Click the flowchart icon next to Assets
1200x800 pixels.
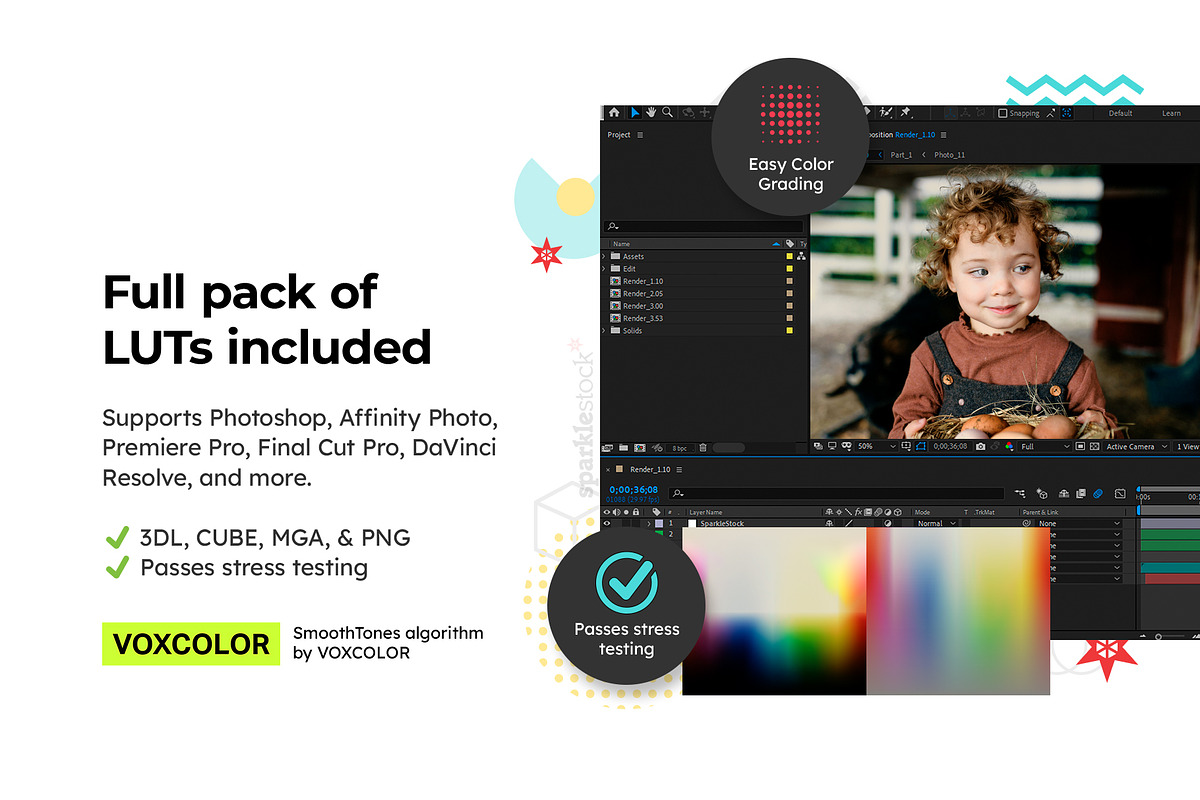pyautogui.click(x=801, y=257)
